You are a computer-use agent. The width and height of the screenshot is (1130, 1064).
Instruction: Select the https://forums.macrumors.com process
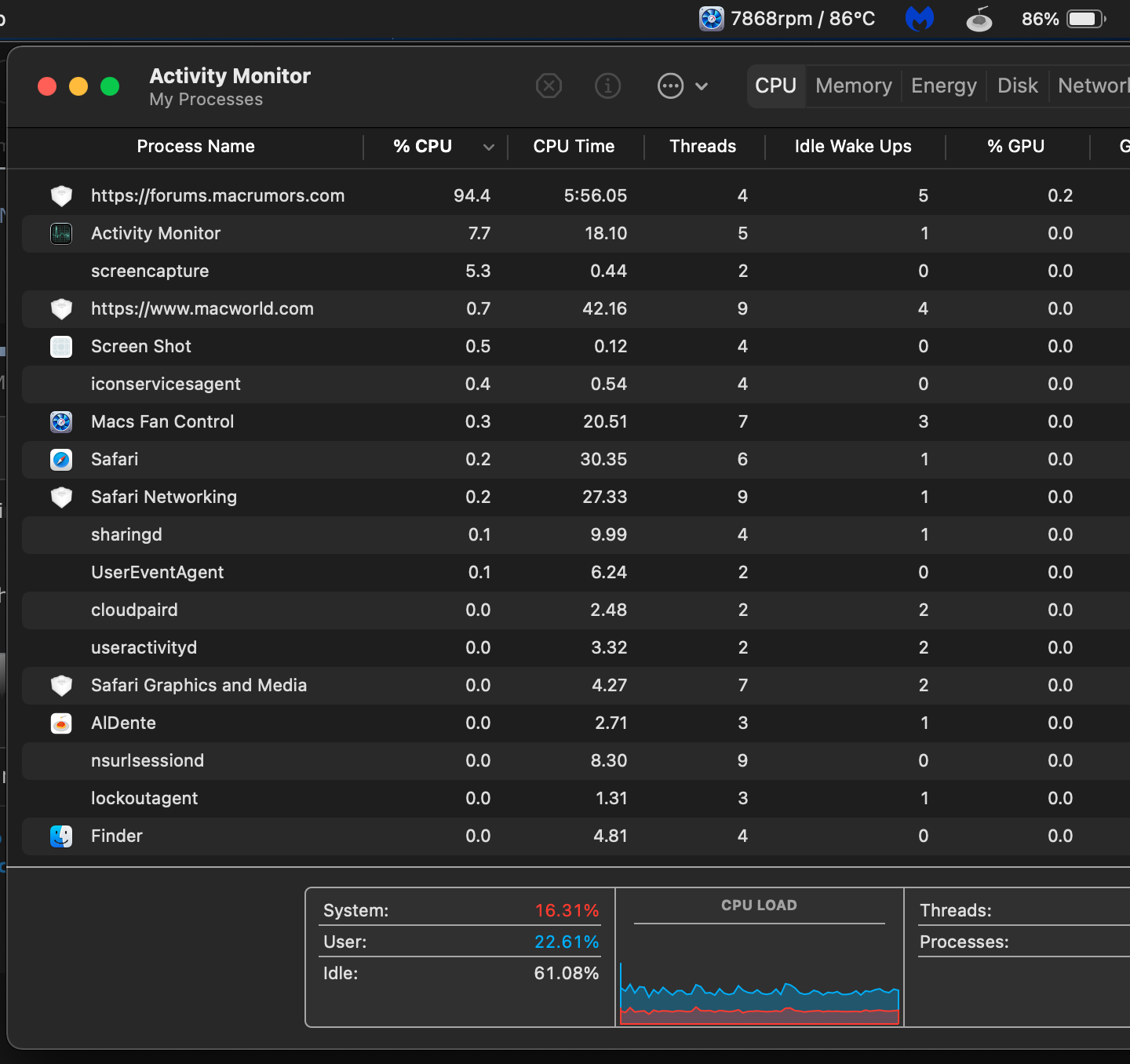tap(576, 195)
